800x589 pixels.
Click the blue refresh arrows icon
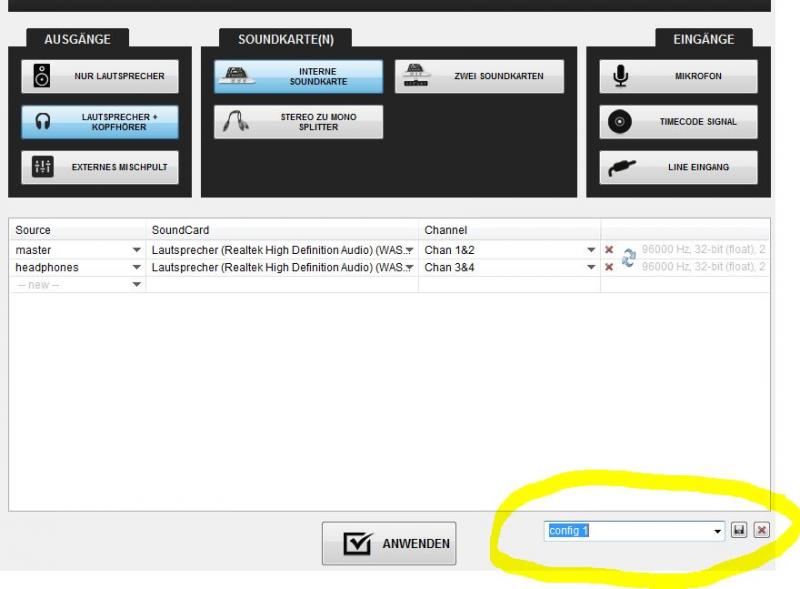[629, 258]
